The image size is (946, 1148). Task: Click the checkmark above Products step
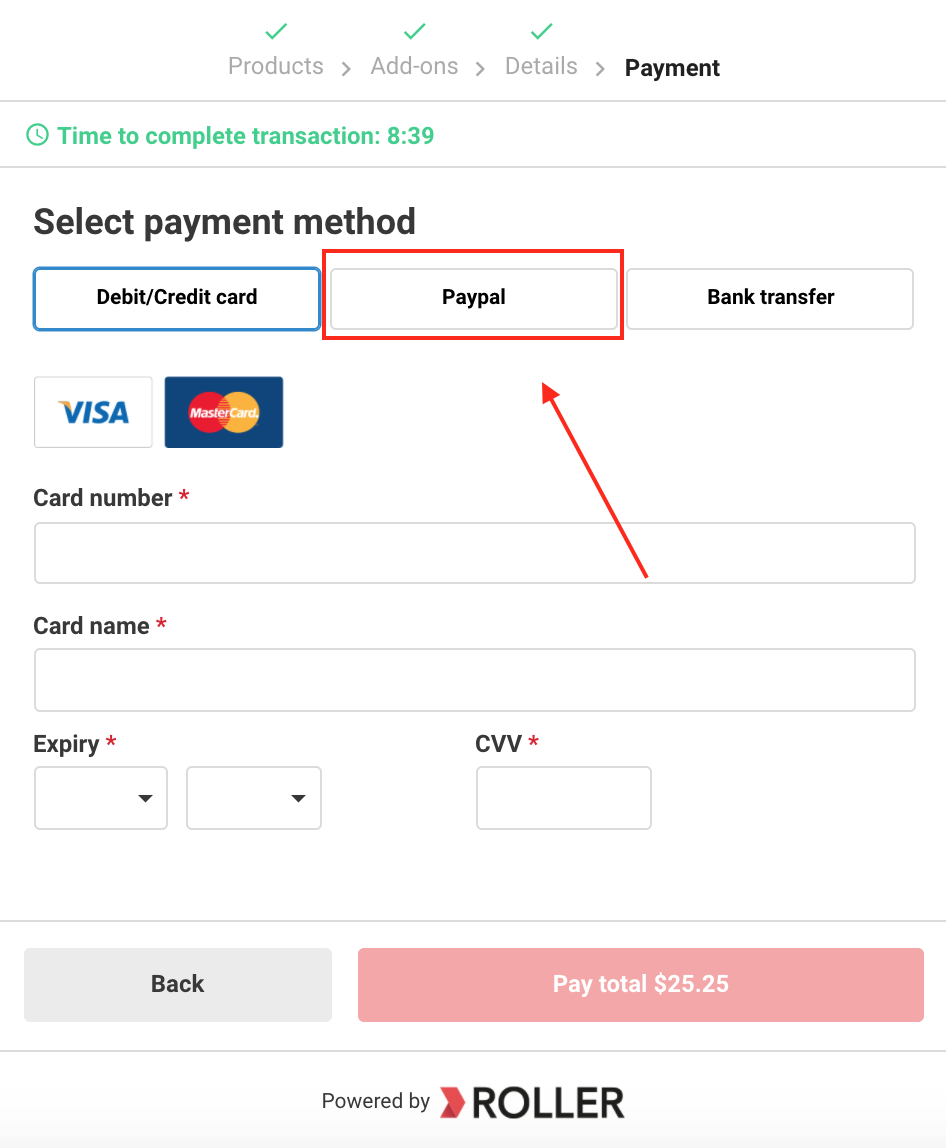click(276, 31)
